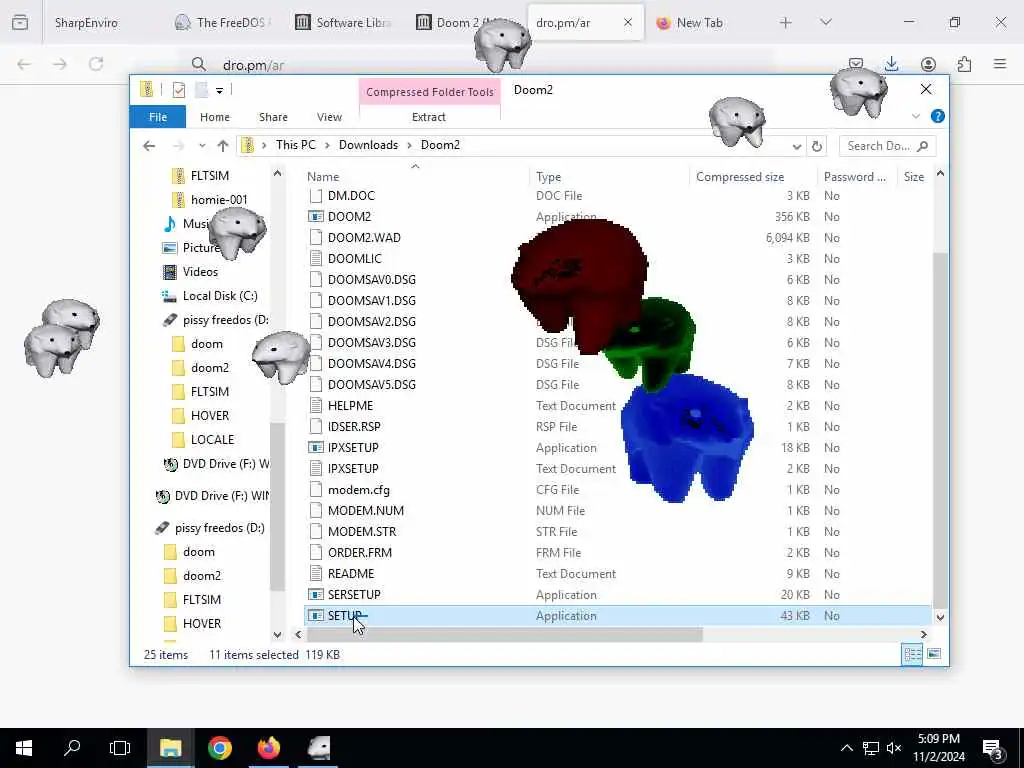Viewport: 1024px width, 768px height.
Task: Refresh the Doom2 folder view
Action: point(816,146)
